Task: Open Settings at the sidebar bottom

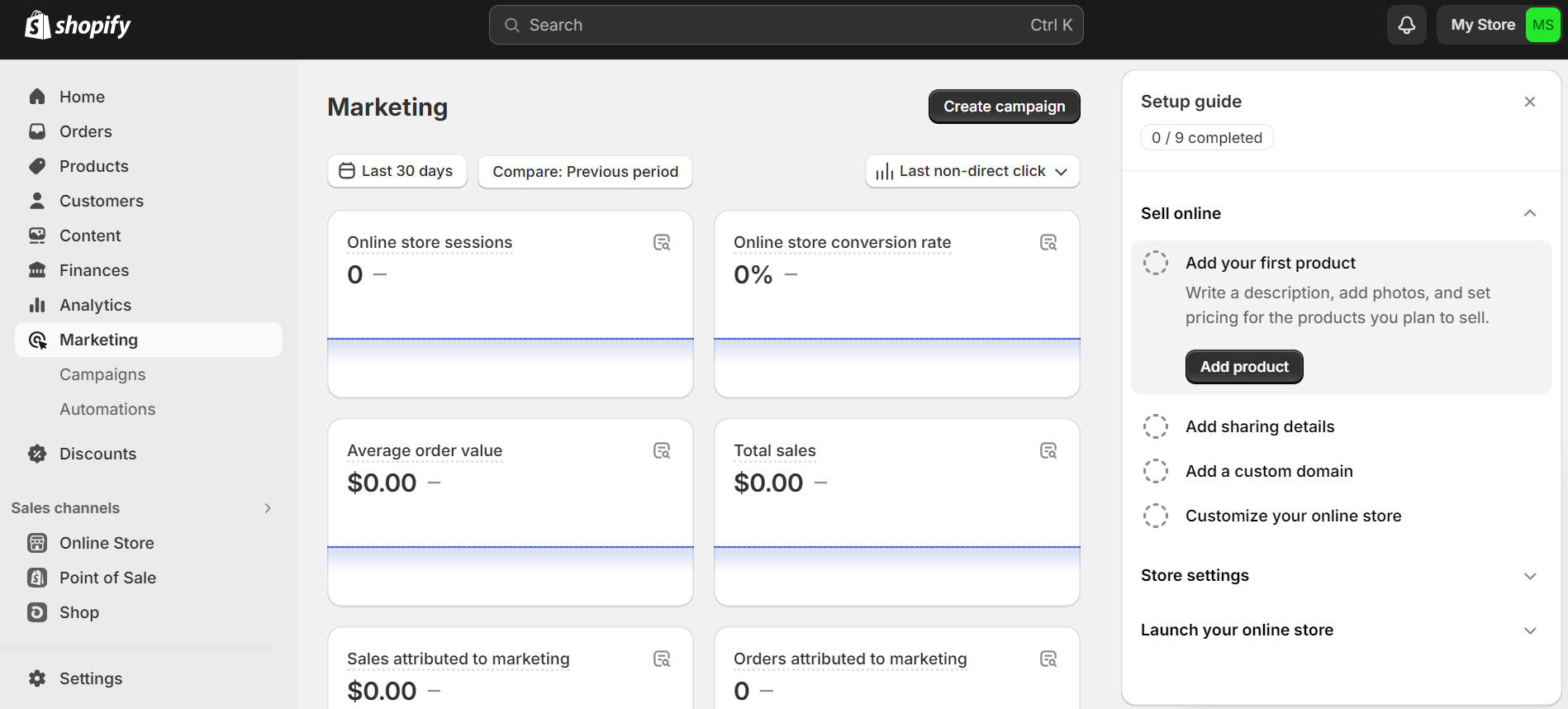Action: pos(149,678)
